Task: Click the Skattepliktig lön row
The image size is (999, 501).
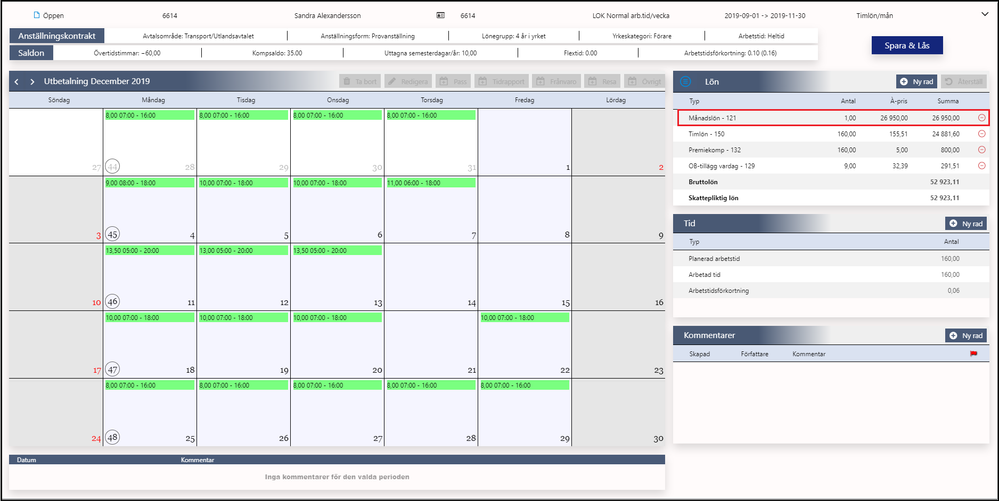Action: click(831, 198)
